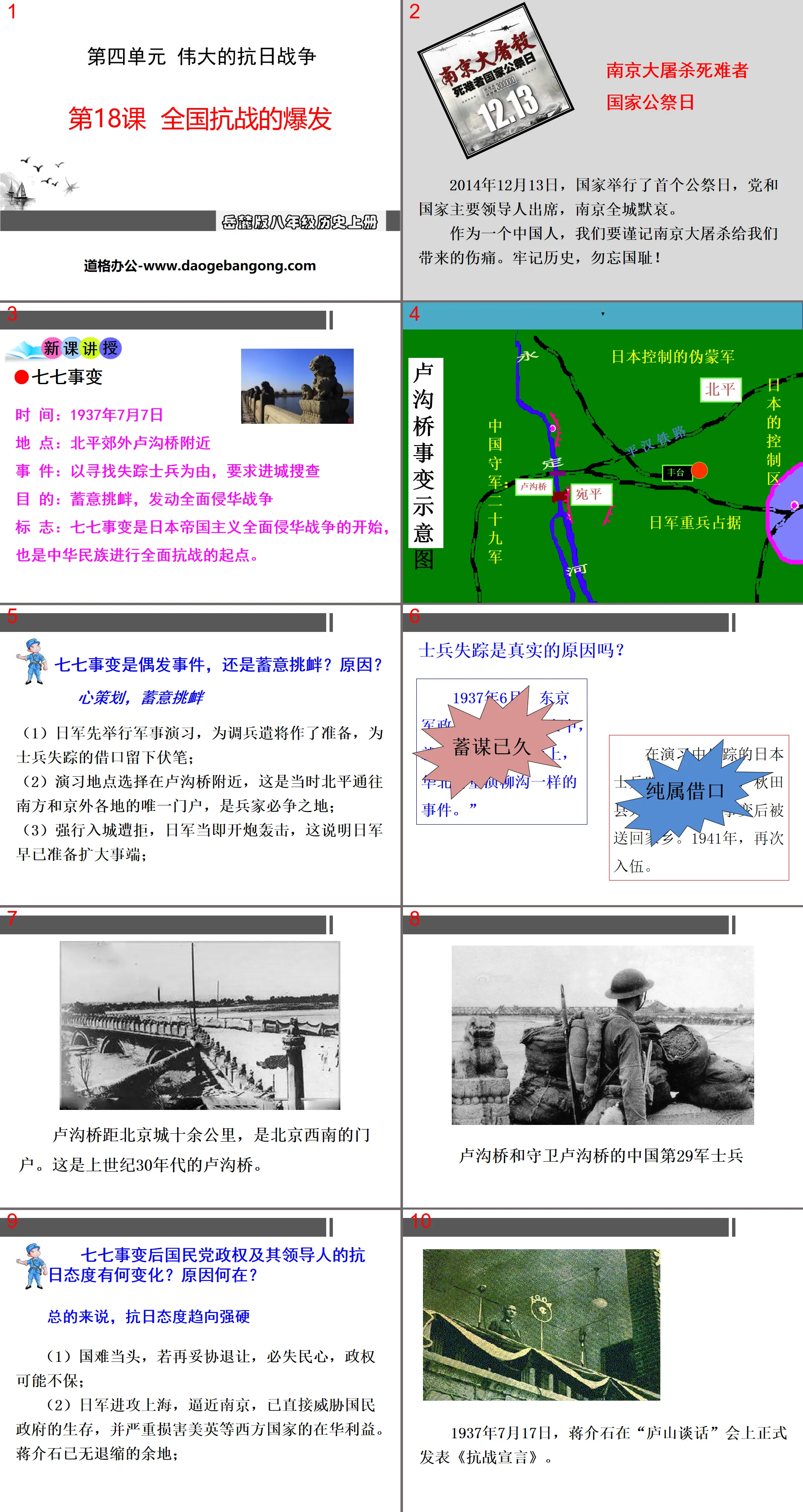The image size is (803, 1512).
Task: Select the line 地点：北平郊外卢沟桥附近
Action: point(113,443)
